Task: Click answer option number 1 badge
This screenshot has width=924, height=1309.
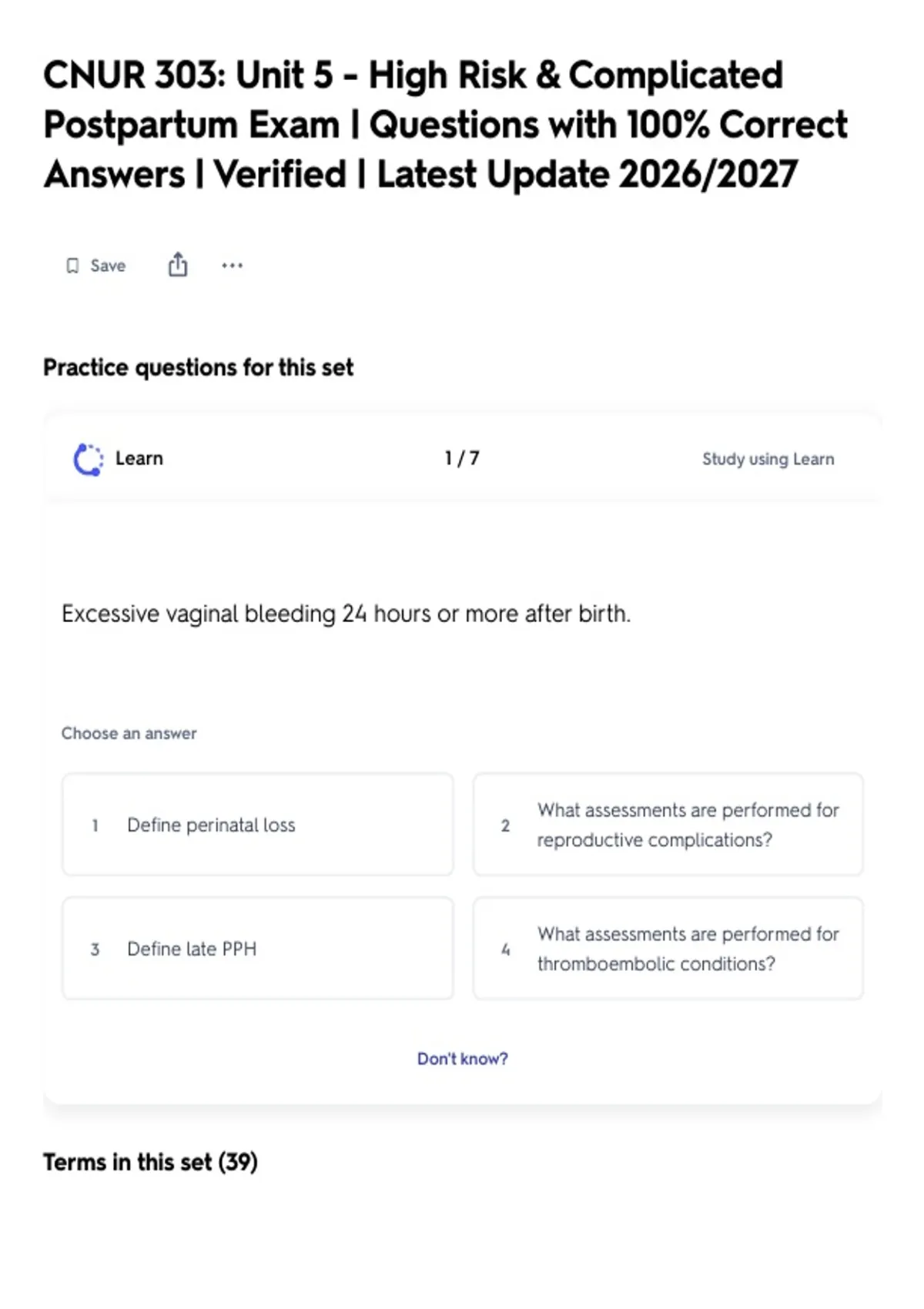Action: 95,825
